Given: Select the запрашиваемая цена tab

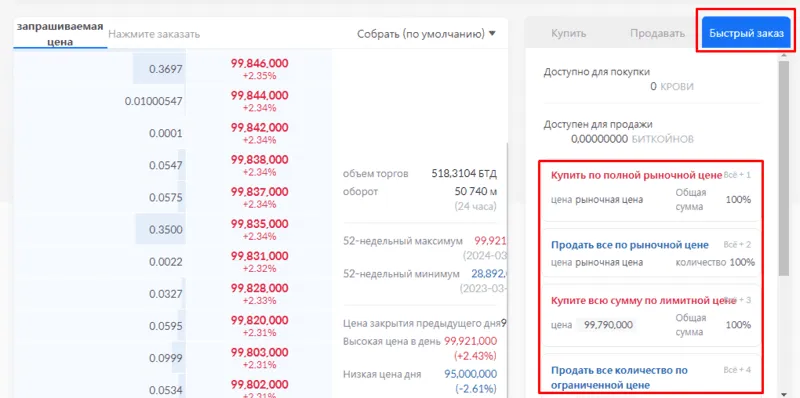Looking at the screenshot, I should click(60, 34).
